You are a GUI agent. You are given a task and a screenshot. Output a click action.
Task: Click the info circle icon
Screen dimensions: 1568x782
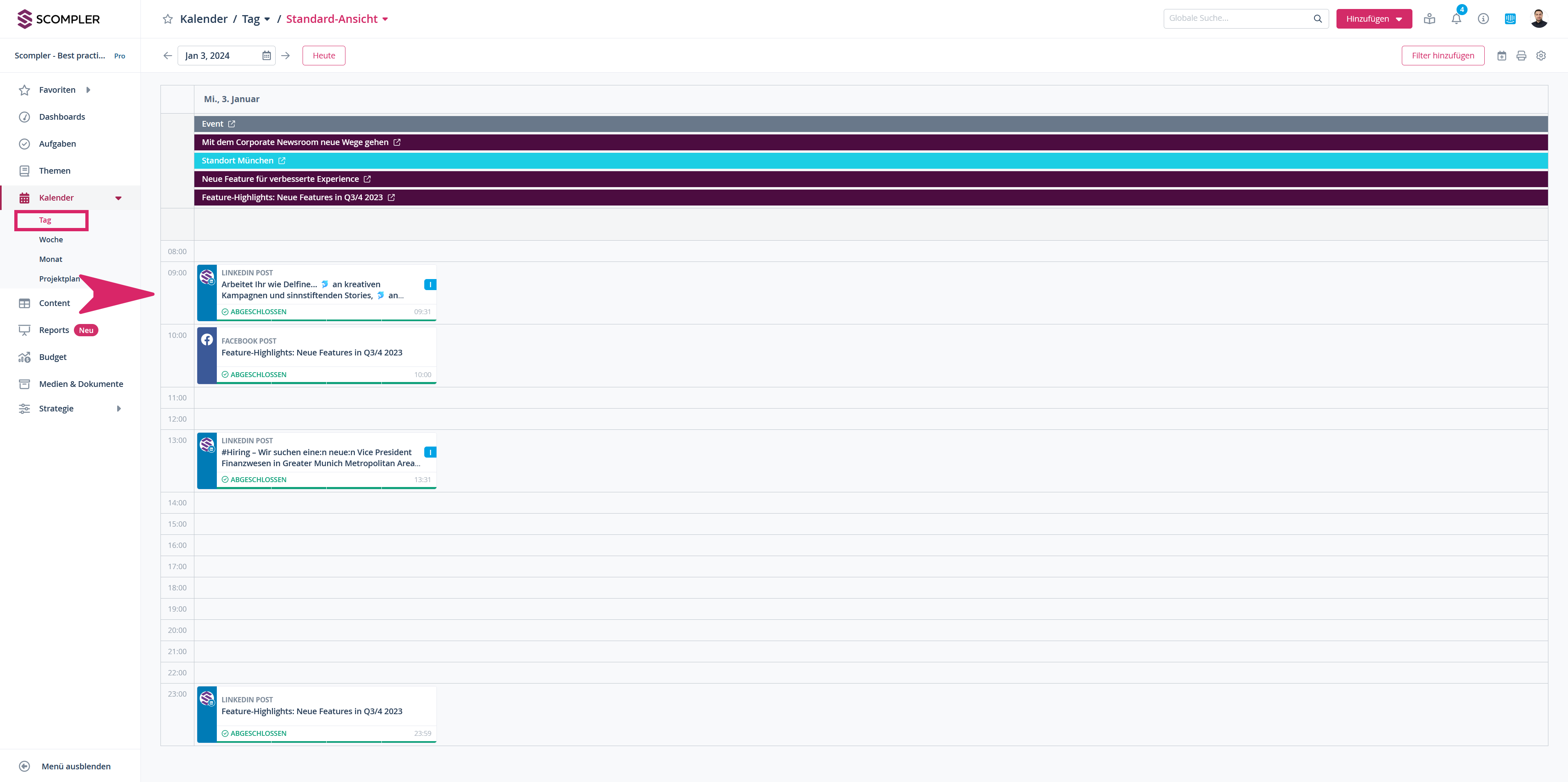pyautogui.click(x=1483, y=19)
